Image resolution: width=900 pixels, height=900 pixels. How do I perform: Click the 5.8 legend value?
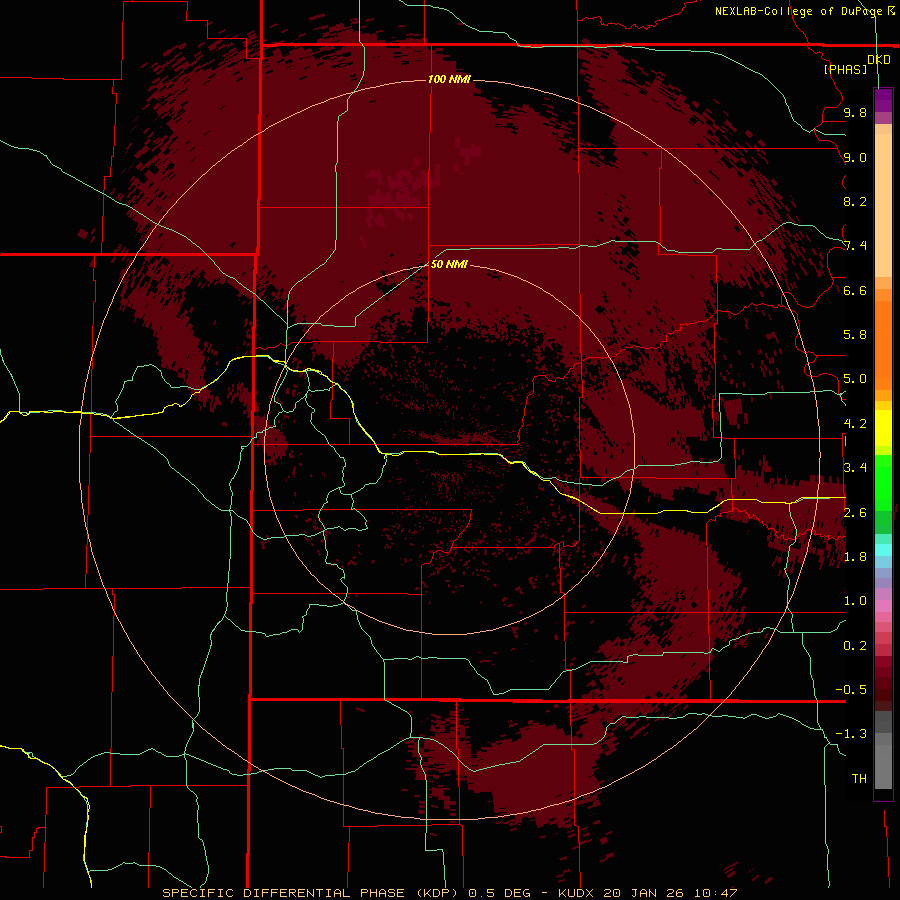(x=855, y=335)
